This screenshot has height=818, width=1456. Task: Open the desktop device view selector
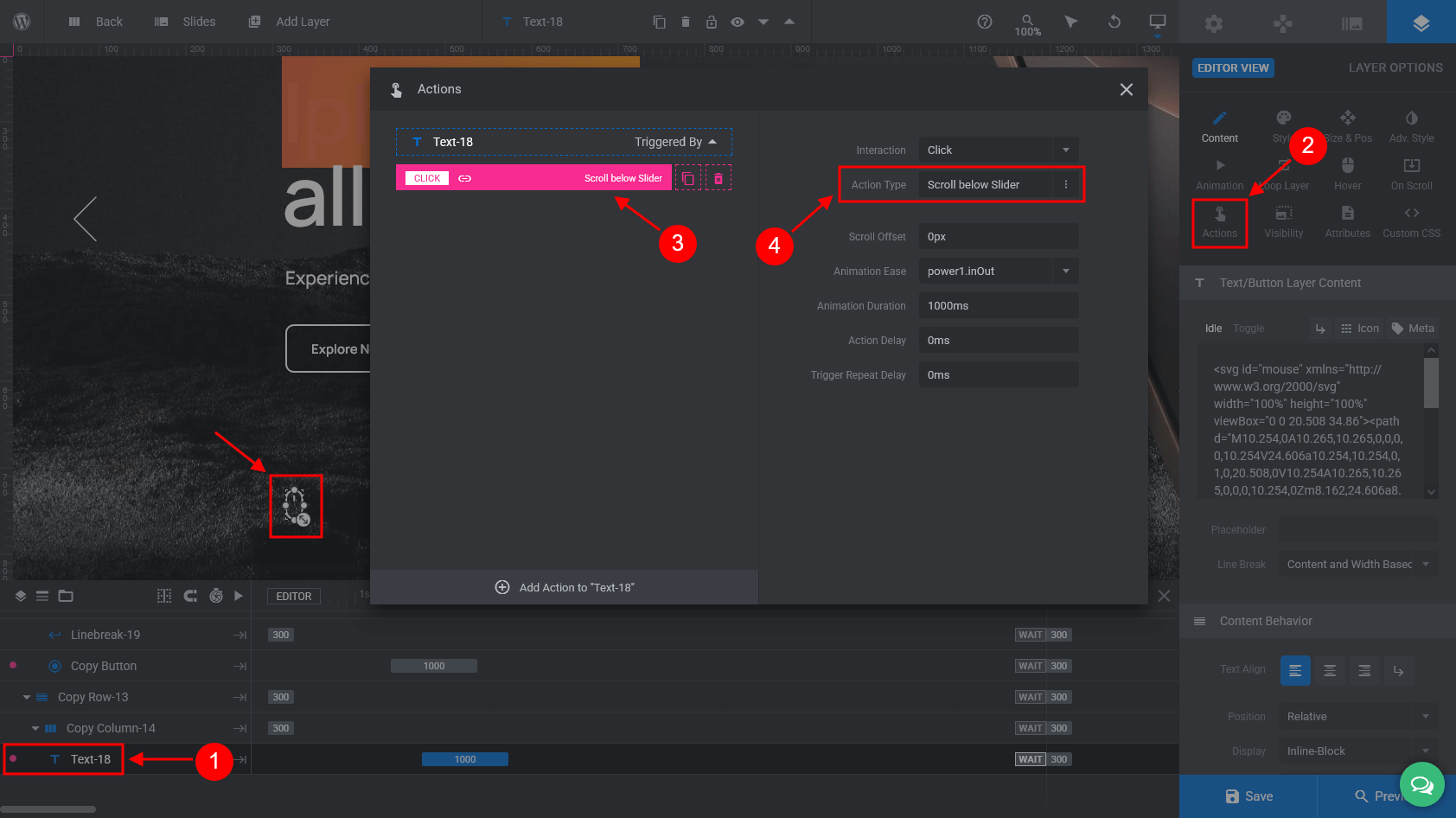tap(1158, 23)
